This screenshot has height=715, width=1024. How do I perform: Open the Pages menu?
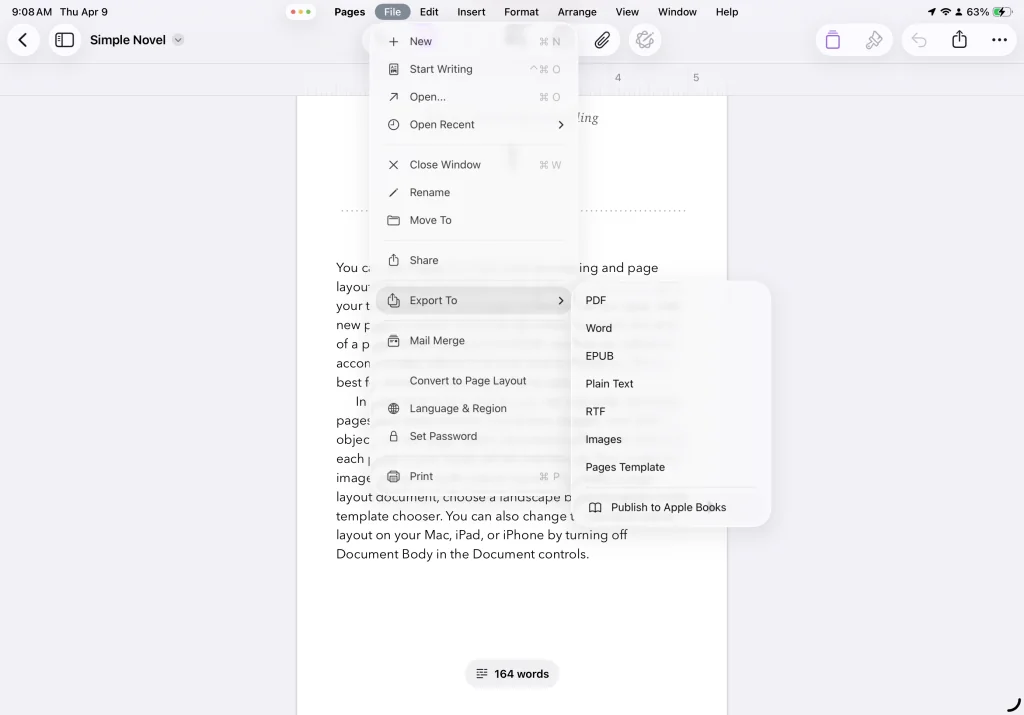click(x=349, y=12)
